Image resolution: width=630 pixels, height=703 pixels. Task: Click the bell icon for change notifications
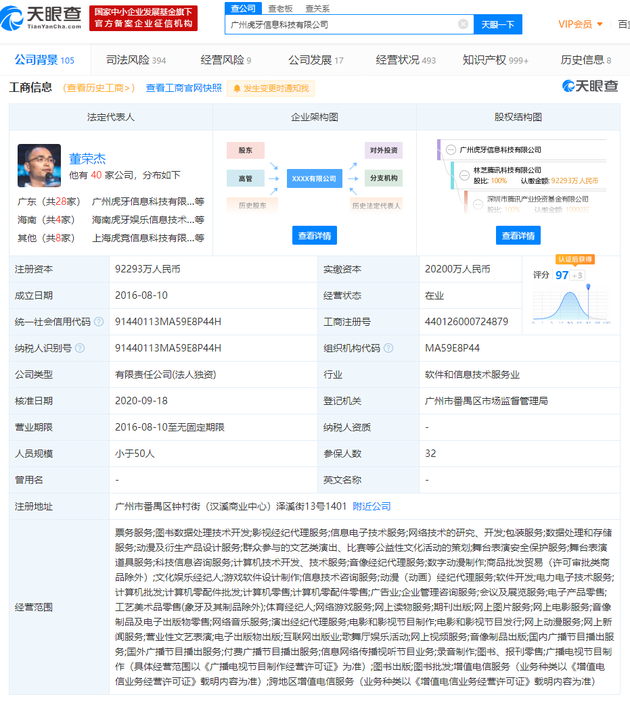236,88
